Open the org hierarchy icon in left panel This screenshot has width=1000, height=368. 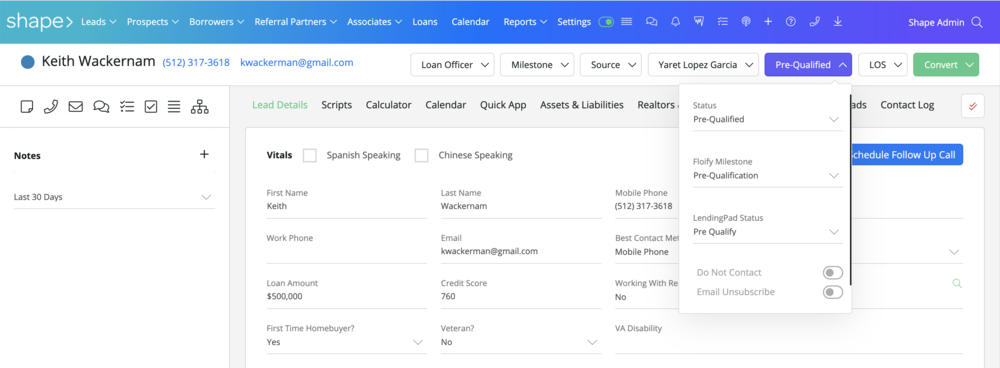[x=200, y=107]
